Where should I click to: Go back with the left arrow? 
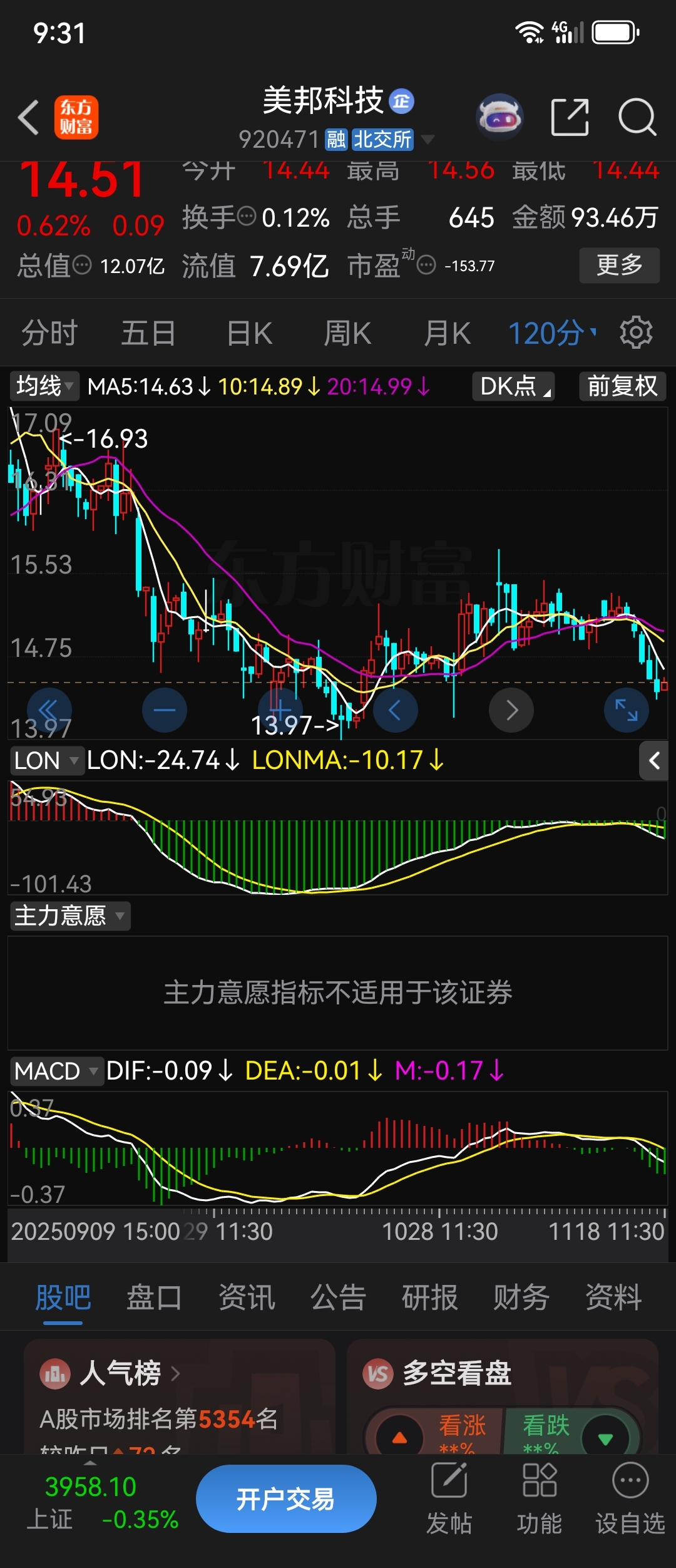point(28,117)
